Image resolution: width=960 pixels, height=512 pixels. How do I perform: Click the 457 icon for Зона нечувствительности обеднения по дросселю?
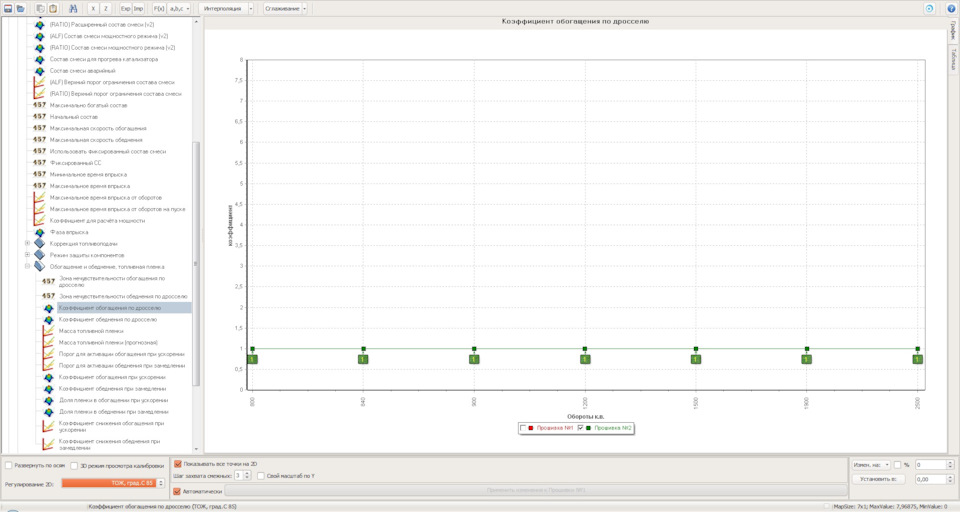coord(48,296)
